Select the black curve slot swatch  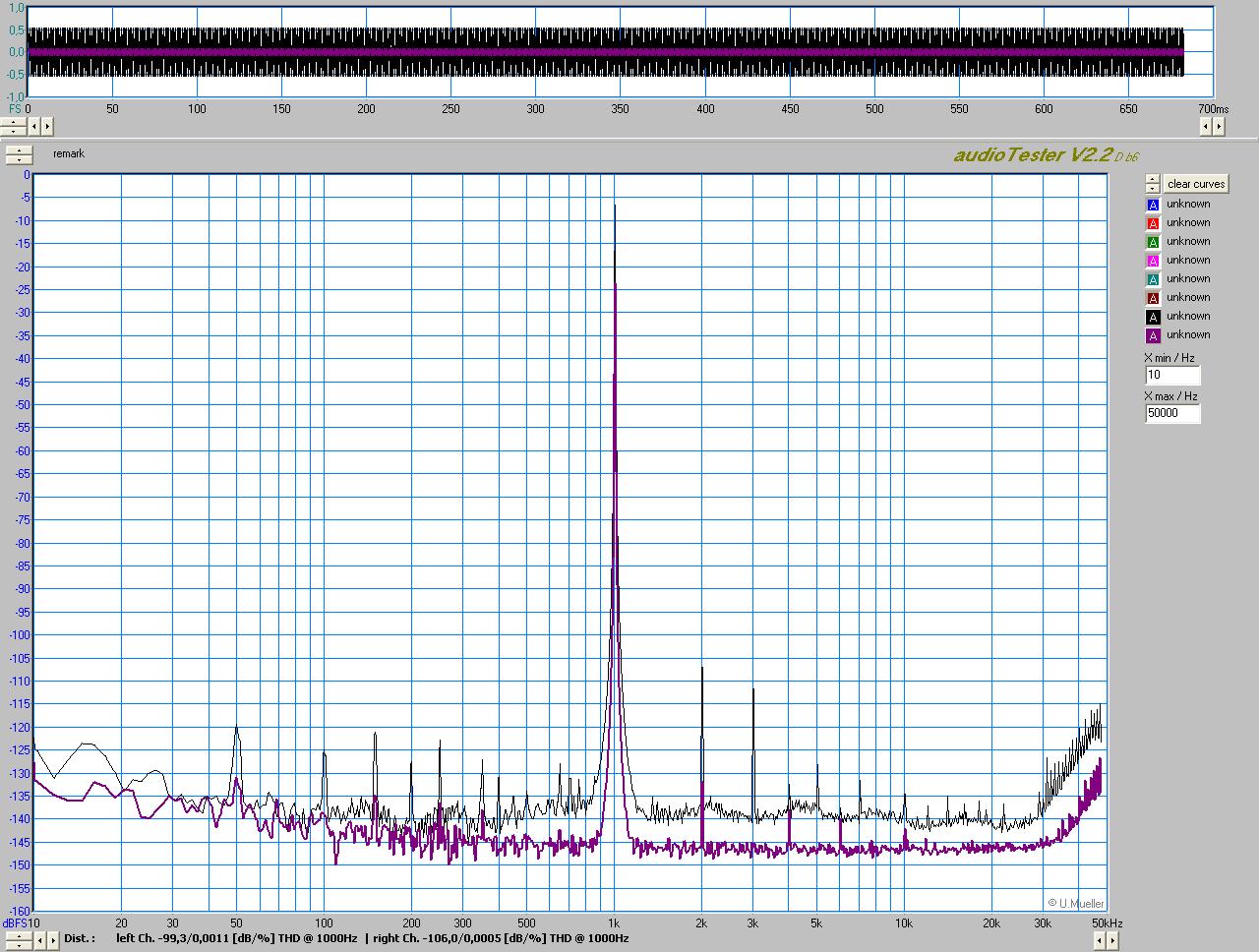coord(1153,317)
